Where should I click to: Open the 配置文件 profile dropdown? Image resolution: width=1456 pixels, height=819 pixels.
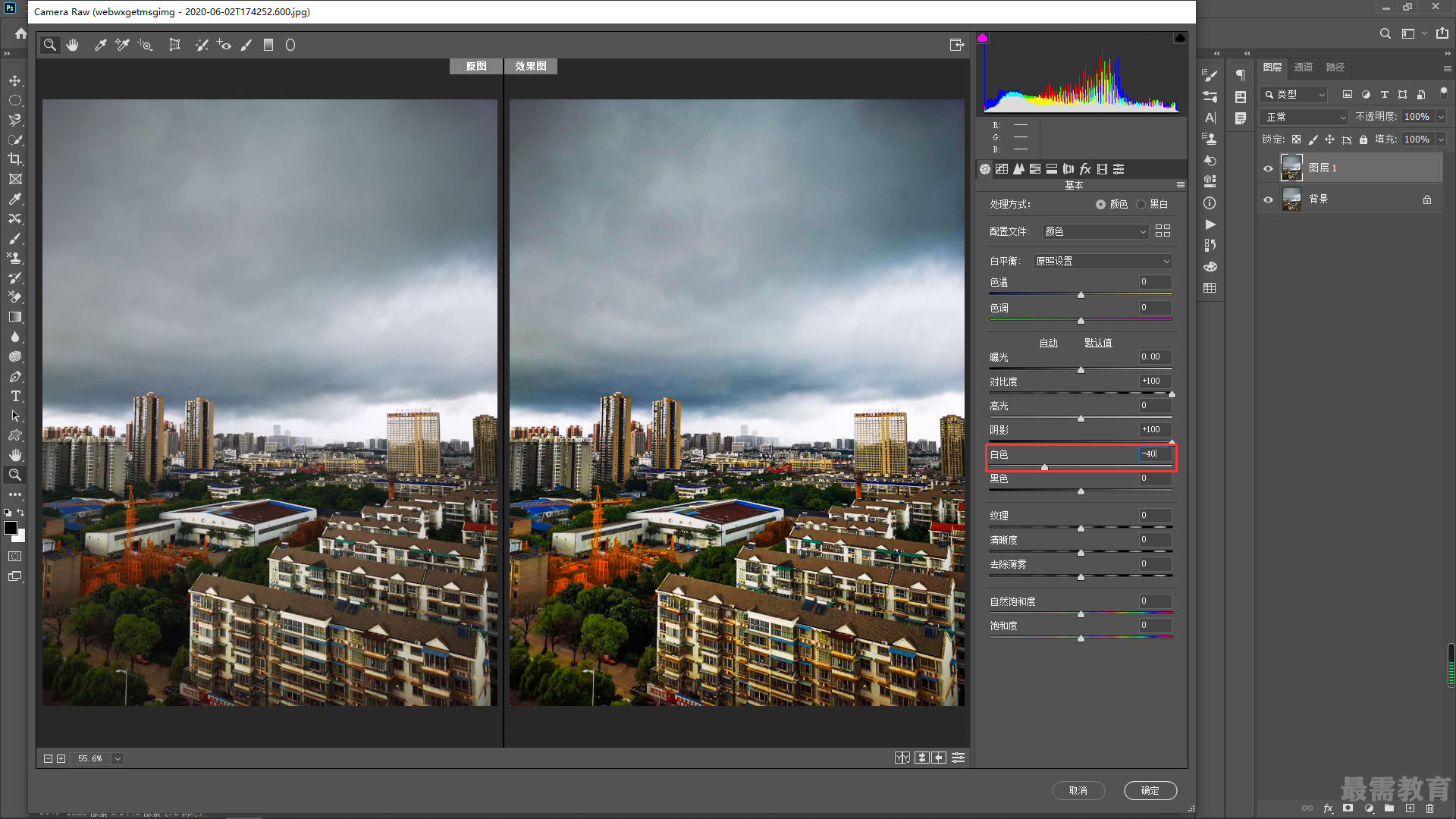[1096, 231]
